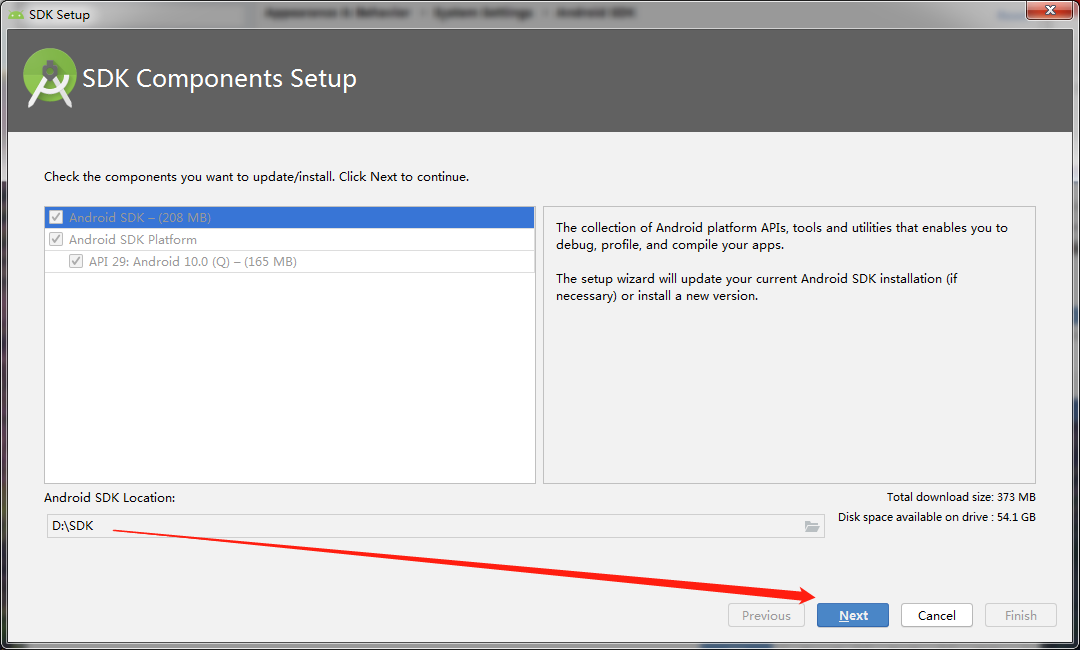This screenshot has height=650, width=1080.
Task: Click the Android SDK Location path field
Action: coord(435,526)
